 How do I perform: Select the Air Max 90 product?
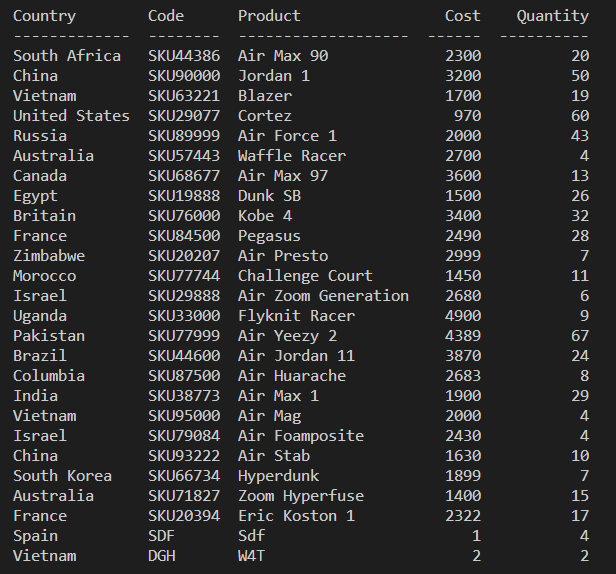coord(283,56)
